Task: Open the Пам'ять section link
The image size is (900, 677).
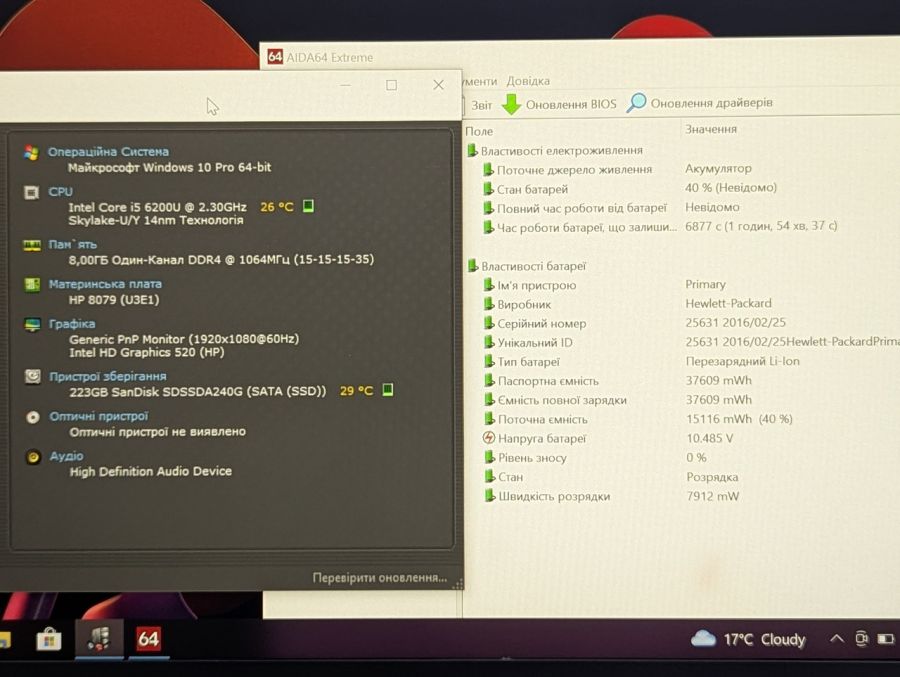Action: [x=72, y=245]
